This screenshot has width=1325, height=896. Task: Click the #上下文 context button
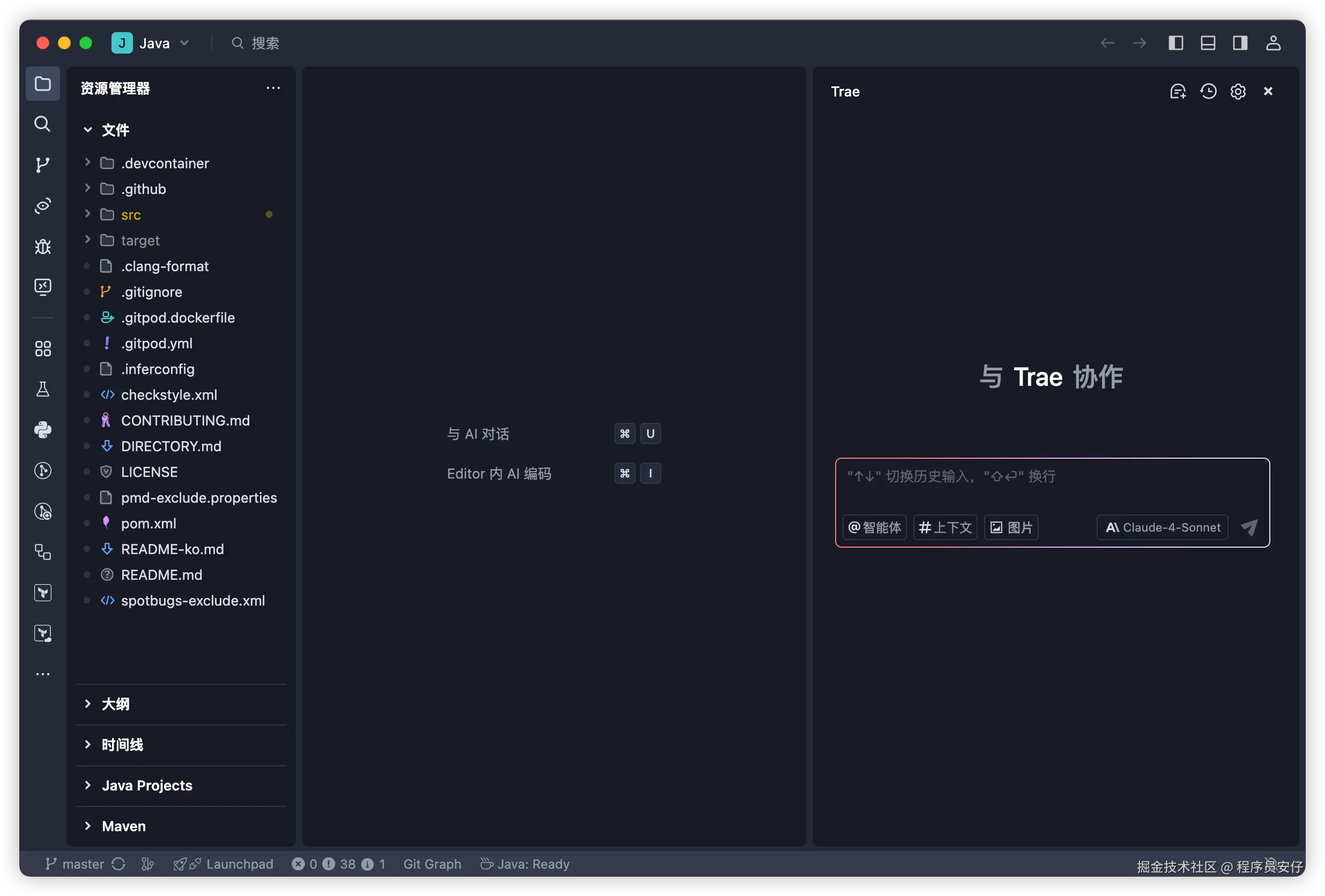(x=945, y=527)
